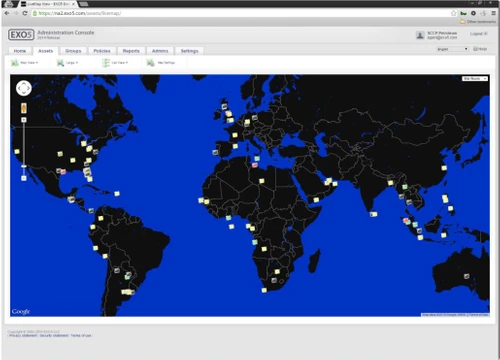Viewport: 500px width, 360px height.
Task: Click the asset marker in Sri Lanka
Action: pos(374,214)
